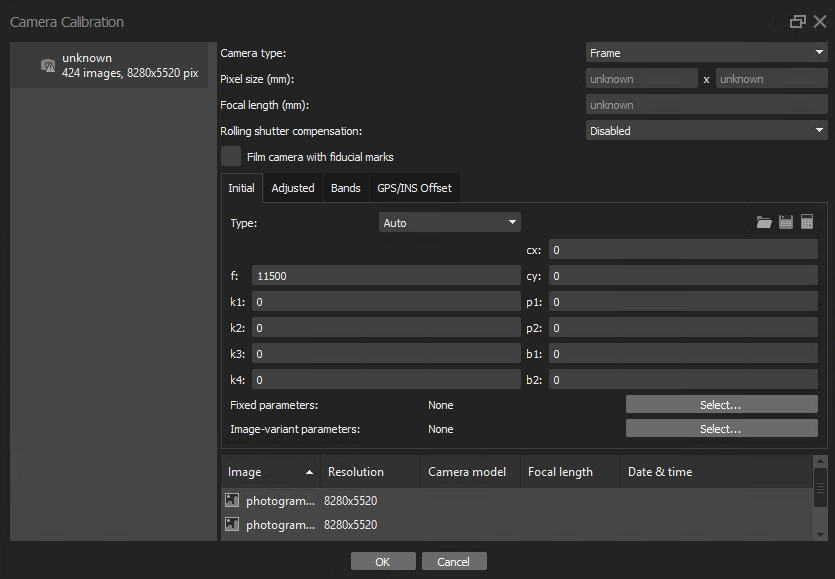Switch to the Adjusted tab
The width and height of the screenshot is (835, 579).
coord(293,188)
